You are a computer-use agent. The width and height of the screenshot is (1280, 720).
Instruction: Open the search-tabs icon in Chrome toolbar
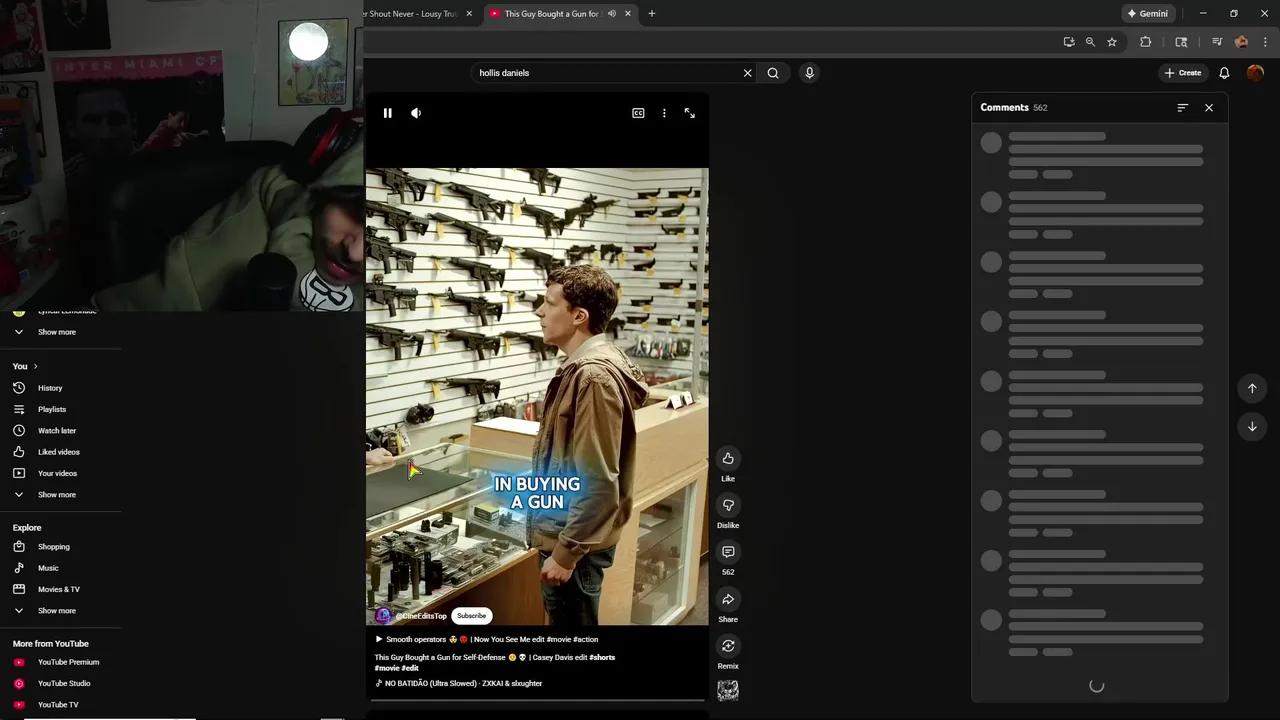1181,42
